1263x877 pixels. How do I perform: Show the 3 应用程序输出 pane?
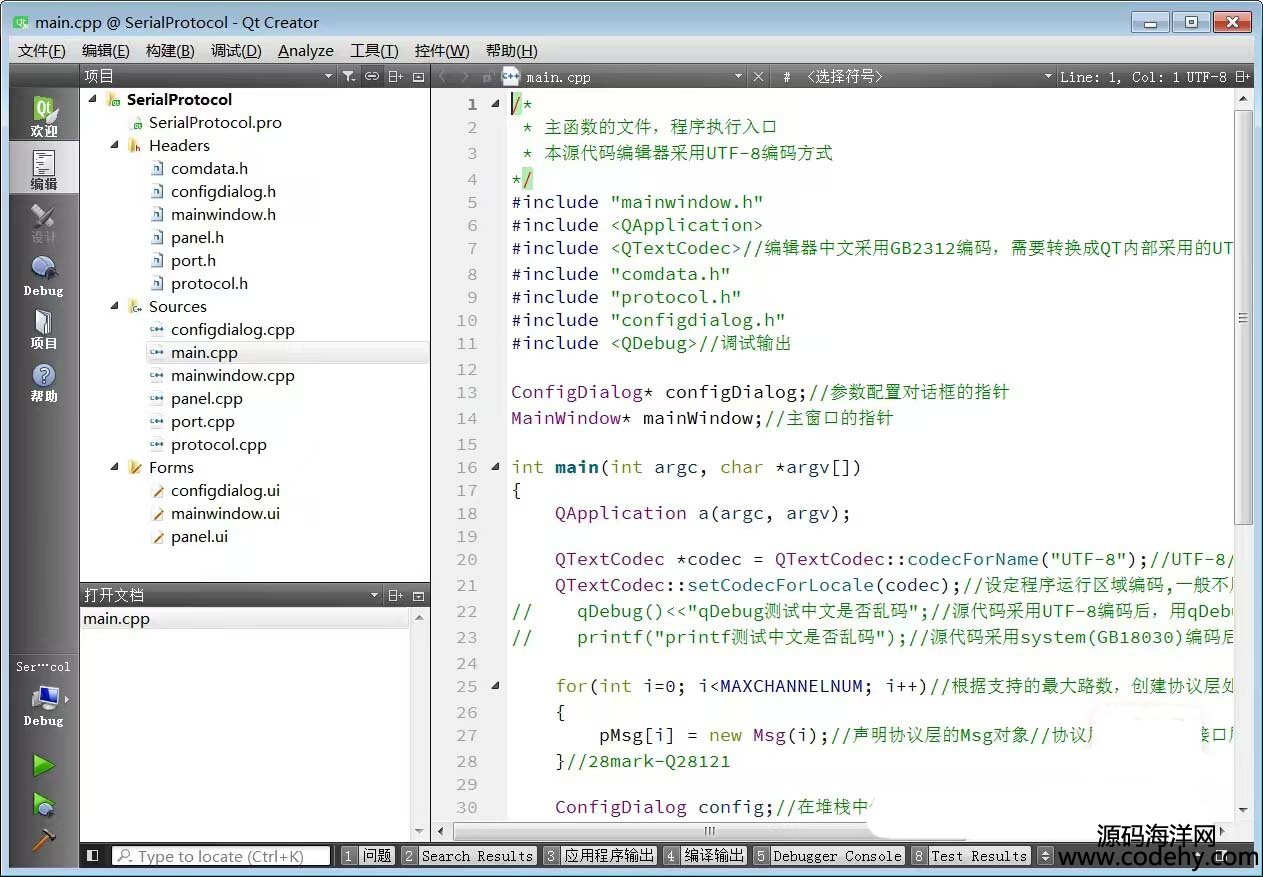600,856
